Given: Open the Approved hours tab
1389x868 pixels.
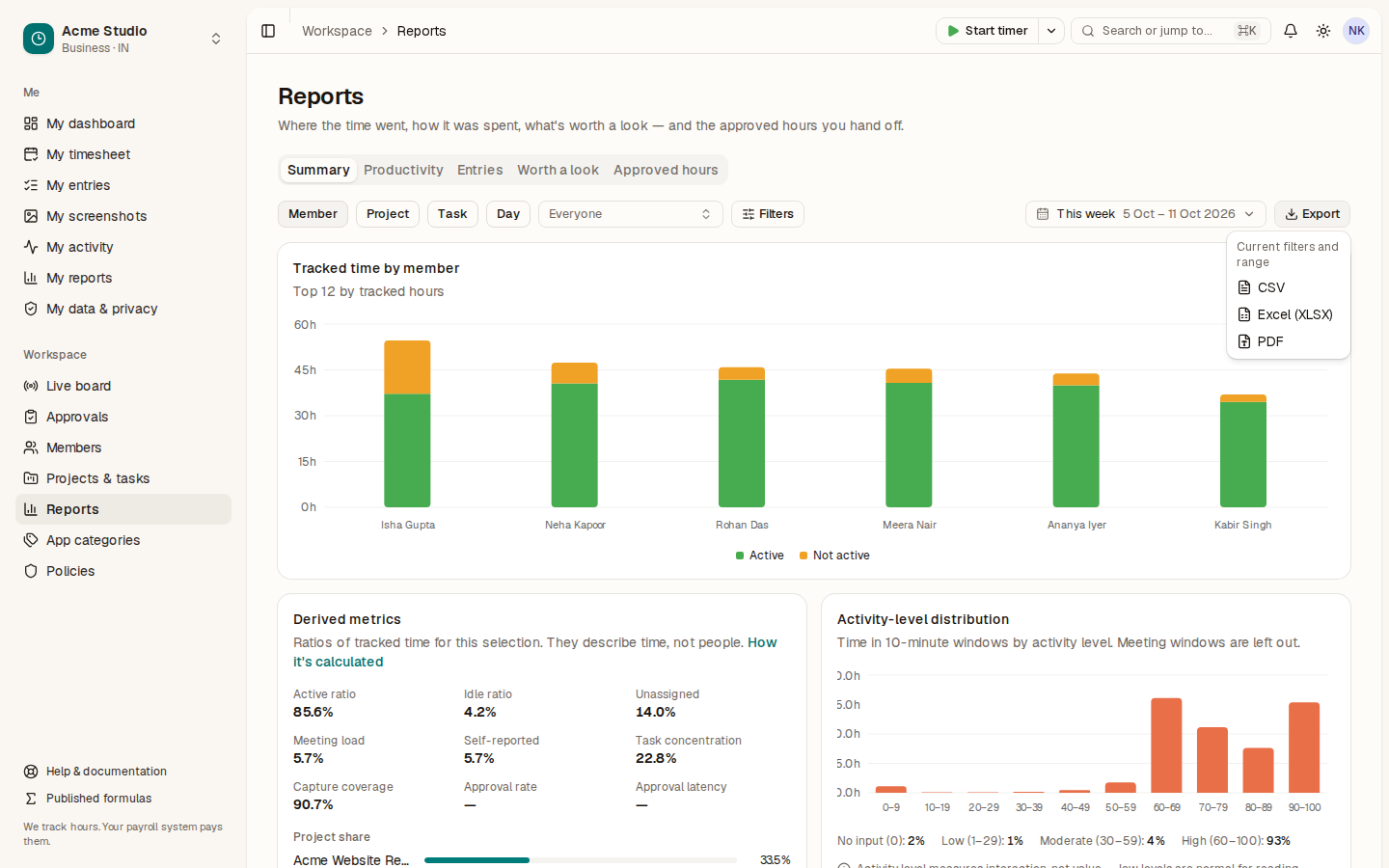Looking at the screenshot, I should coord(666,170).
